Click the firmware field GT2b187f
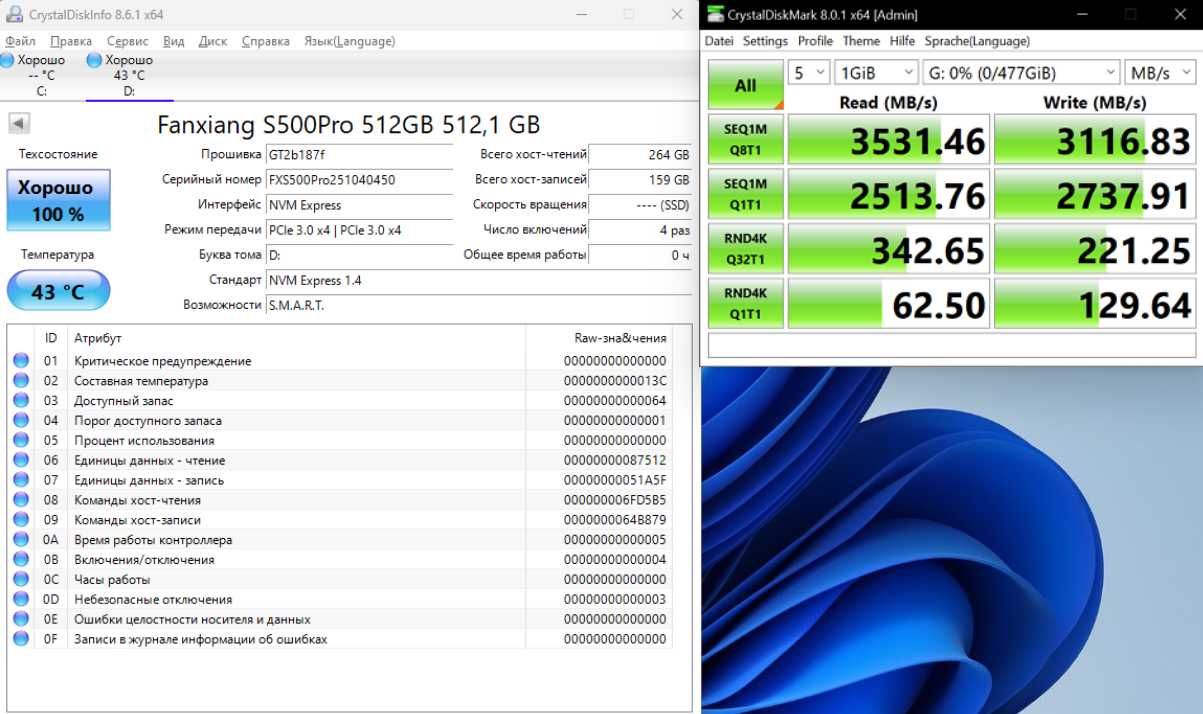Screen dimensions: 1203x714 tap(359, 155)
